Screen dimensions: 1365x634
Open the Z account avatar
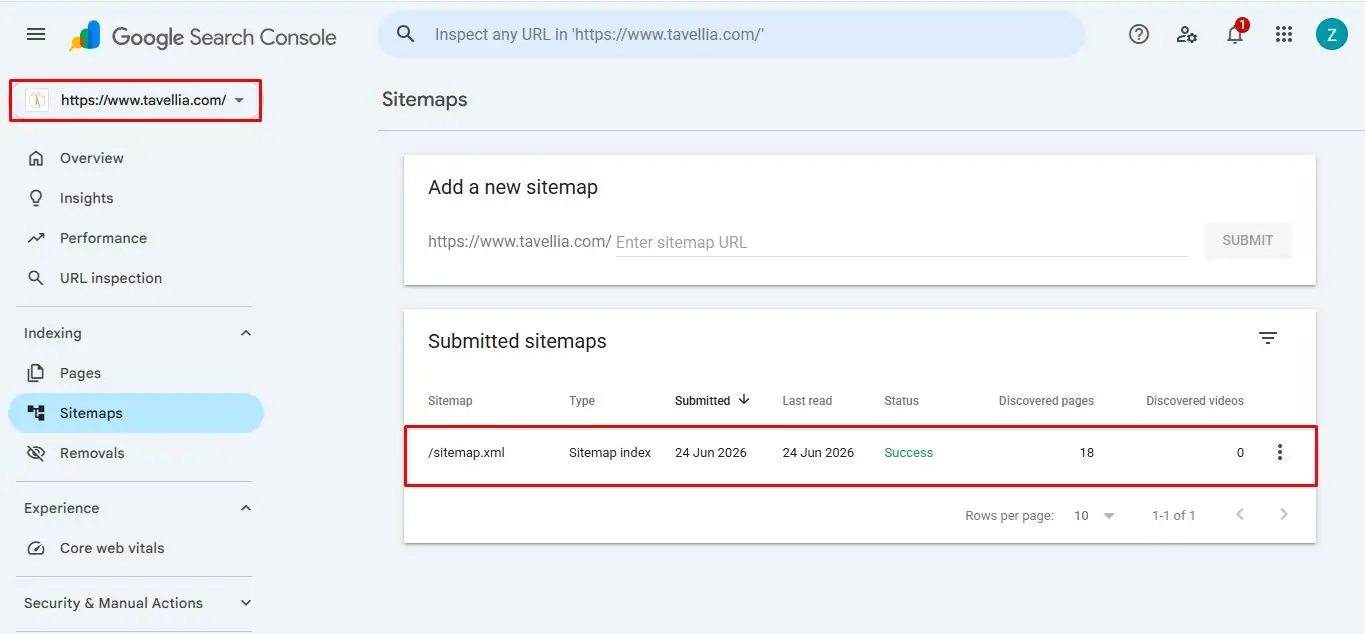point(1331,35)
